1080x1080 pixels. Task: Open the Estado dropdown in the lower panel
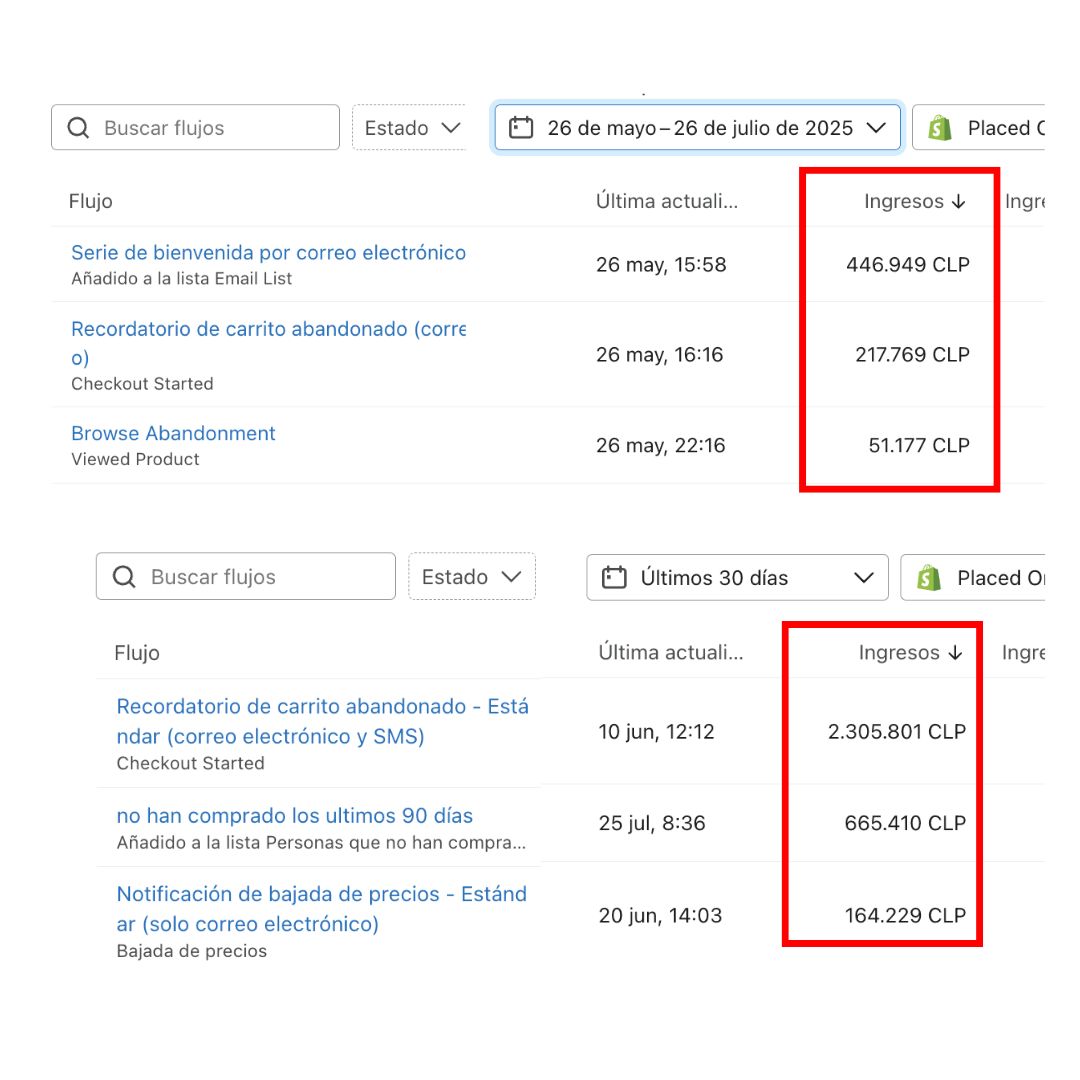(x=471, y=577)
